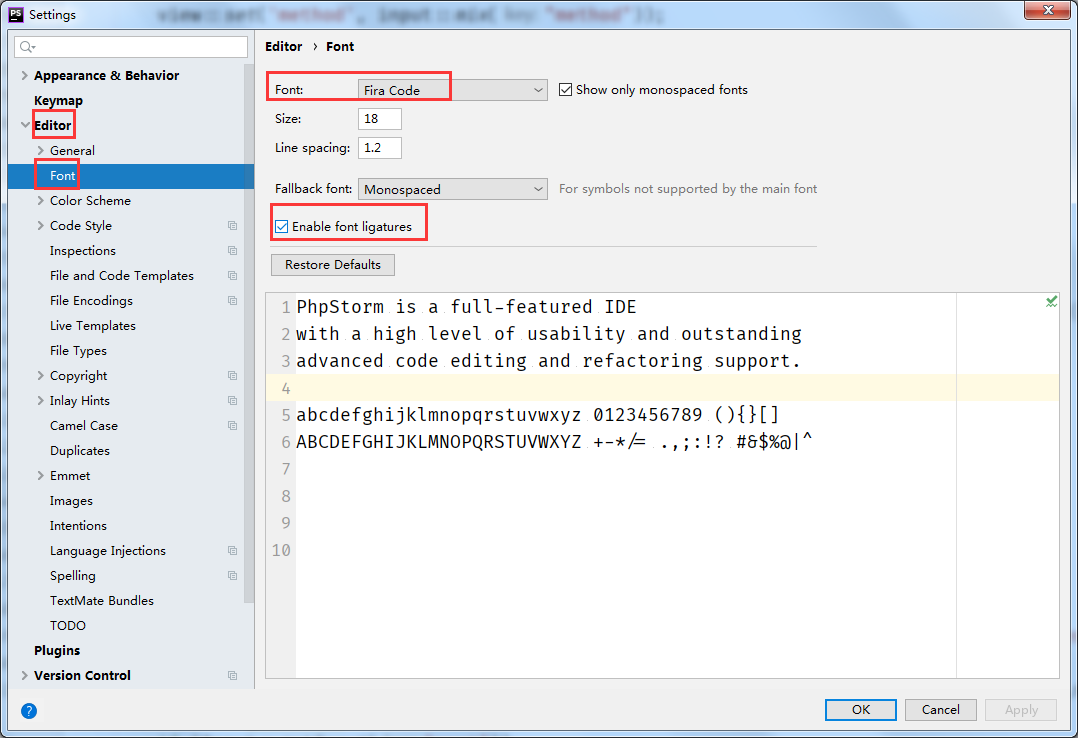Expand the Color Scheme node
The width and height of the screenshot is (1078, 738).
[x=41, y=201]
